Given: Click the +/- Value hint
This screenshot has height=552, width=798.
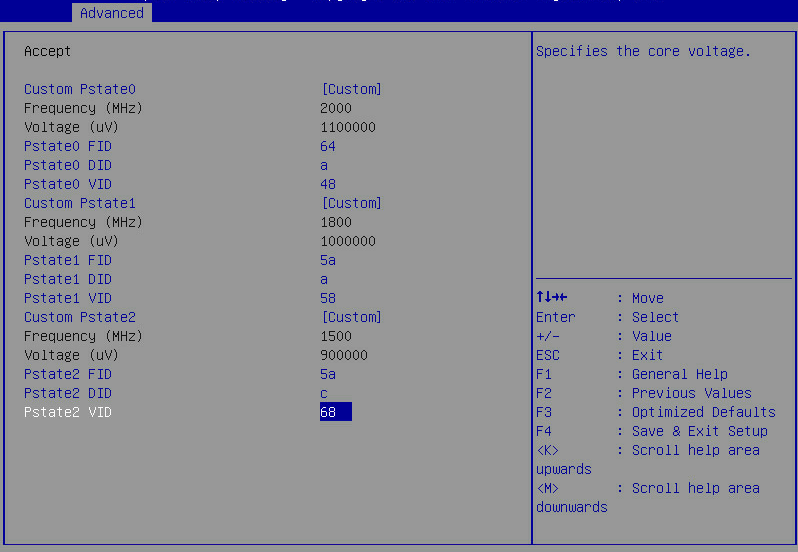Looking at the screenshot, I should pos(604,336).
